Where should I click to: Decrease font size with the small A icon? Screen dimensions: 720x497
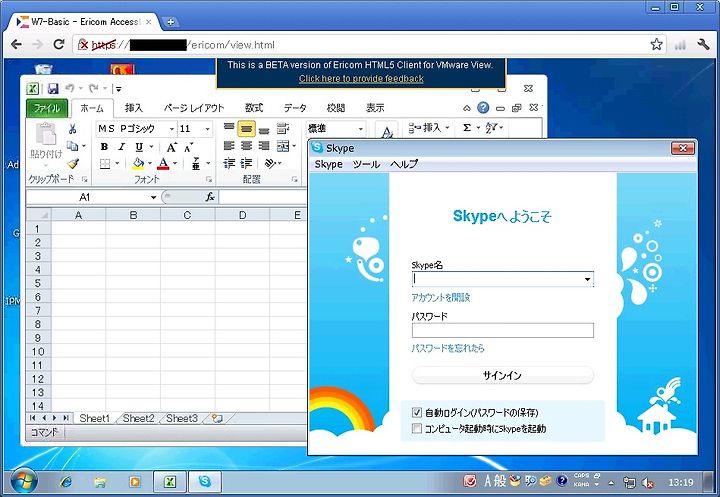tap(188, 147)
